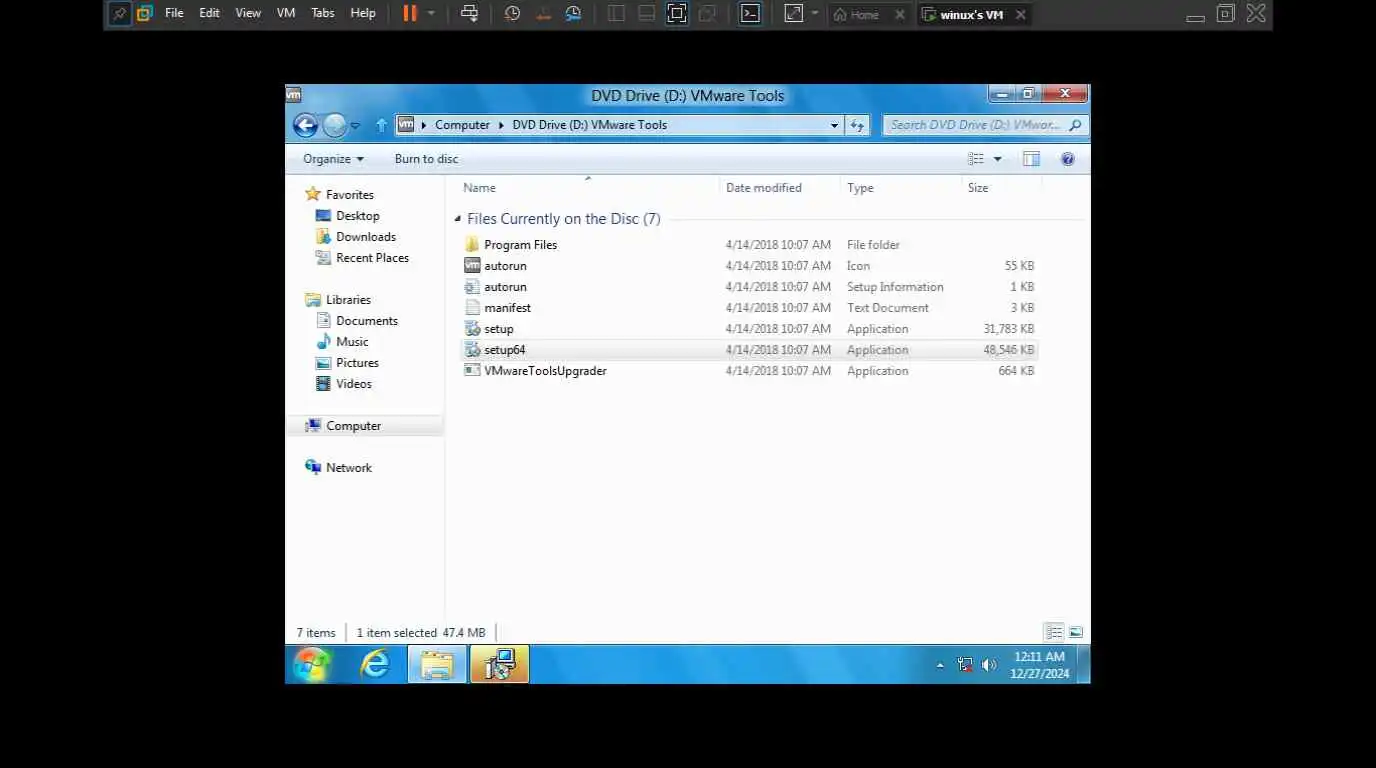1376x768 pixels.
Task: Open the File menu in VMware
Action: tap(174, 13)
